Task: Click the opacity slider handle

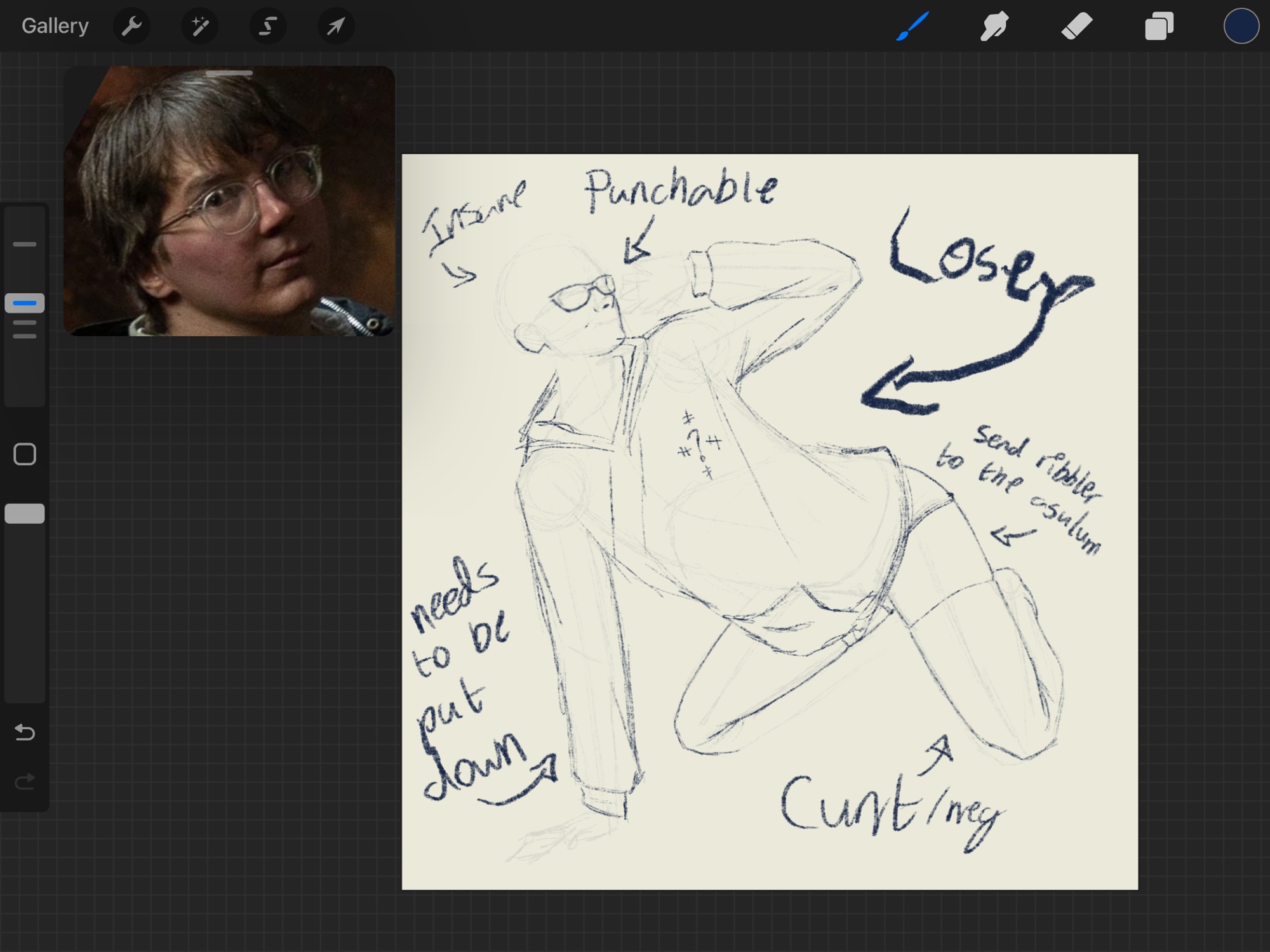Action: click(x=25, y=513)
